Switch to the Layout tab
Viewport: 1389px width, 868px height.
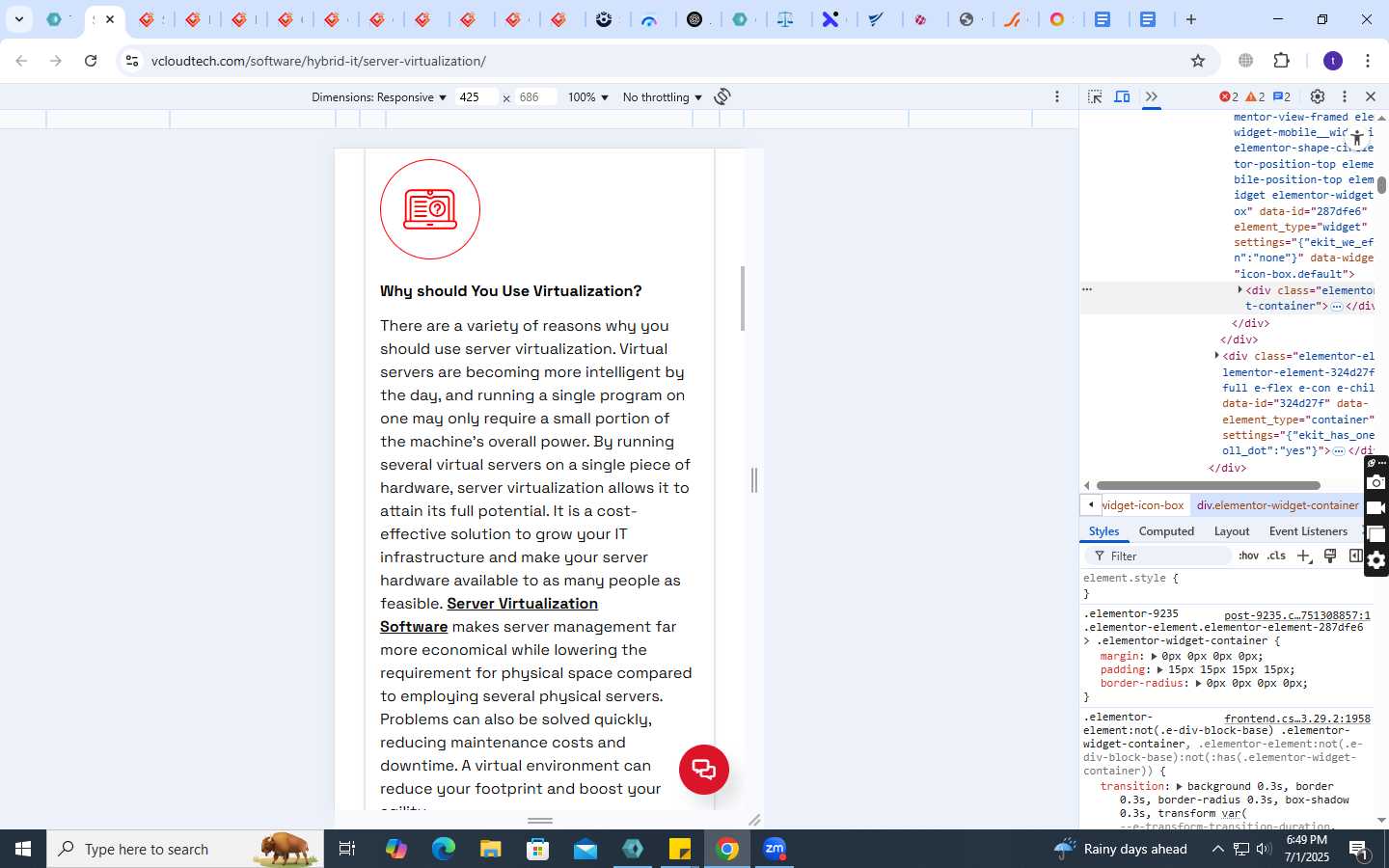1232,531
